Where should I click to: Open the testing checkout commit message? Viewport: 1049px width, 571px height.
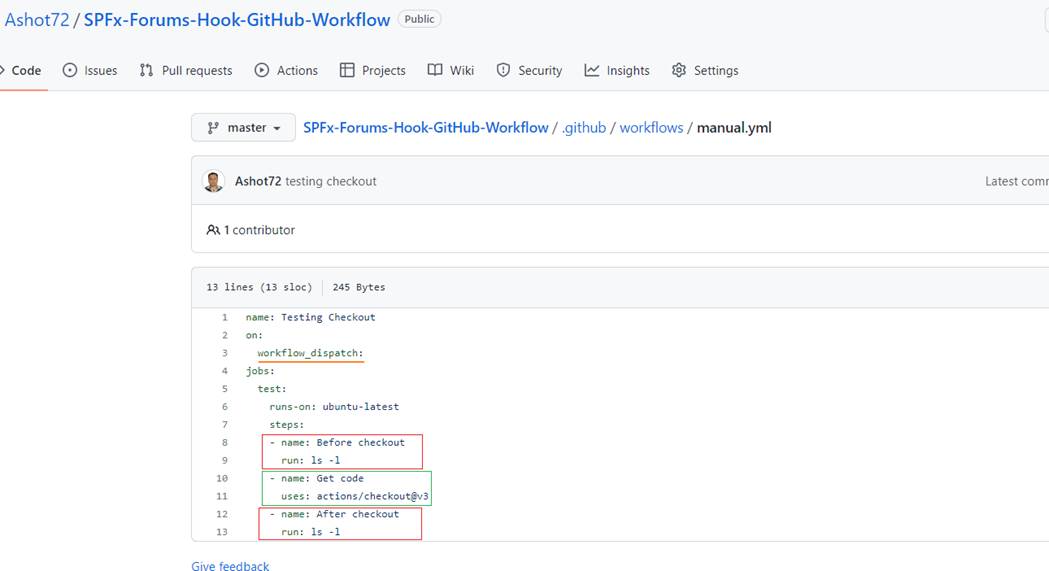click(330, 181)
